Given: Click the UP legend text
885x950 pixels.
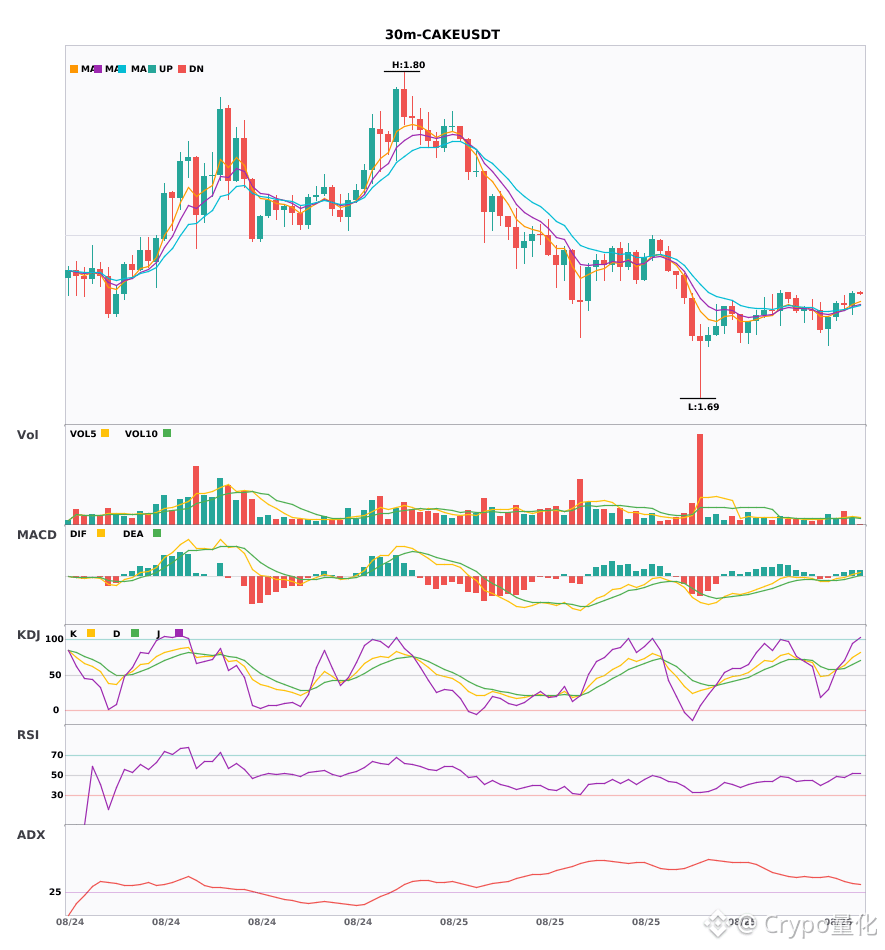Looking at the screenshot, I should pyautogui.click(x=166, y=69).
